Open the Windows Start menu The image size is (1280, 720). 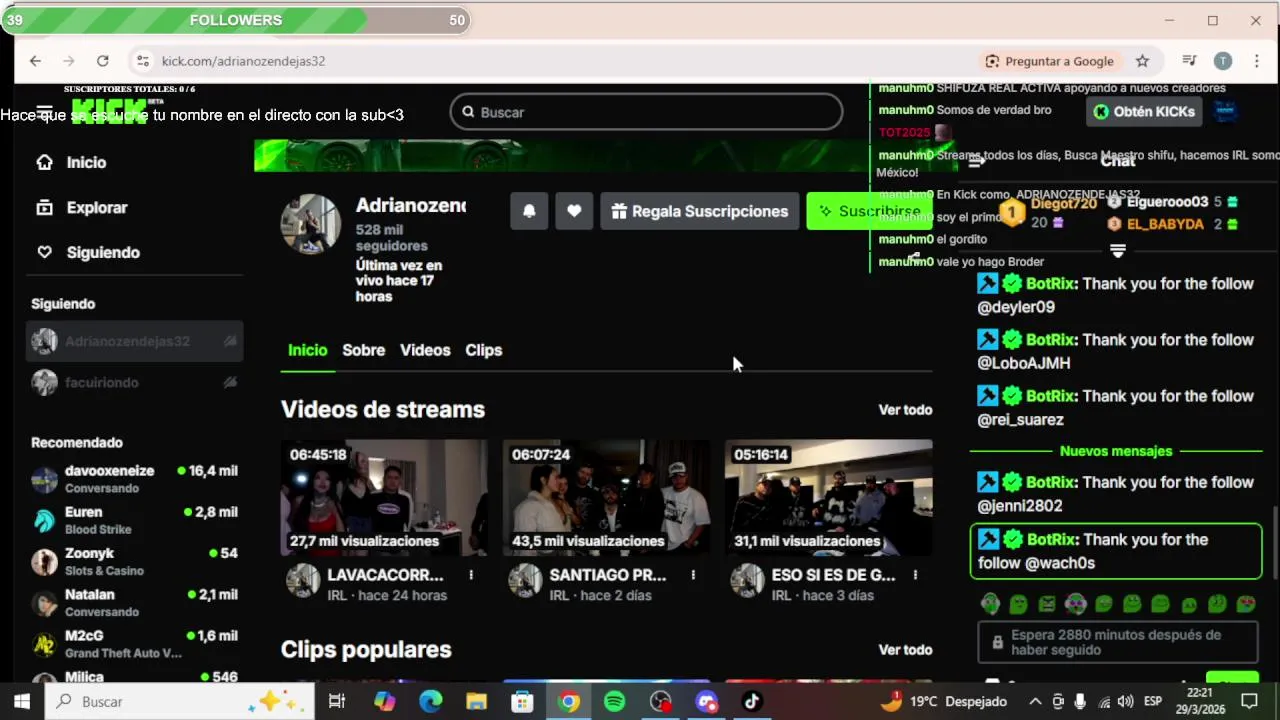pos(22,702)
